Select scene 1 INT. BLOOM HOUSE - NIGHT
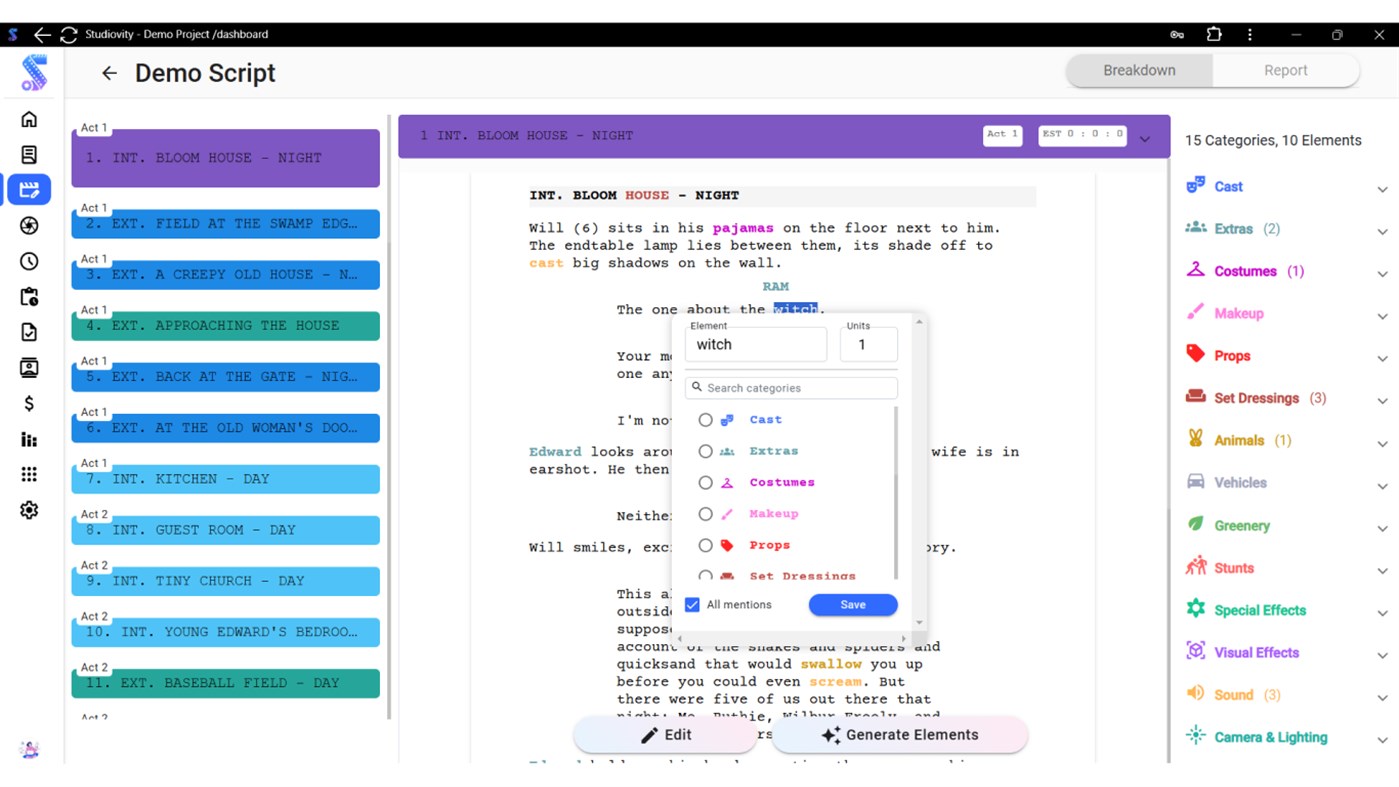This screenshot has width=1399, height=787. pyautogui.click(x=225, y=158)
